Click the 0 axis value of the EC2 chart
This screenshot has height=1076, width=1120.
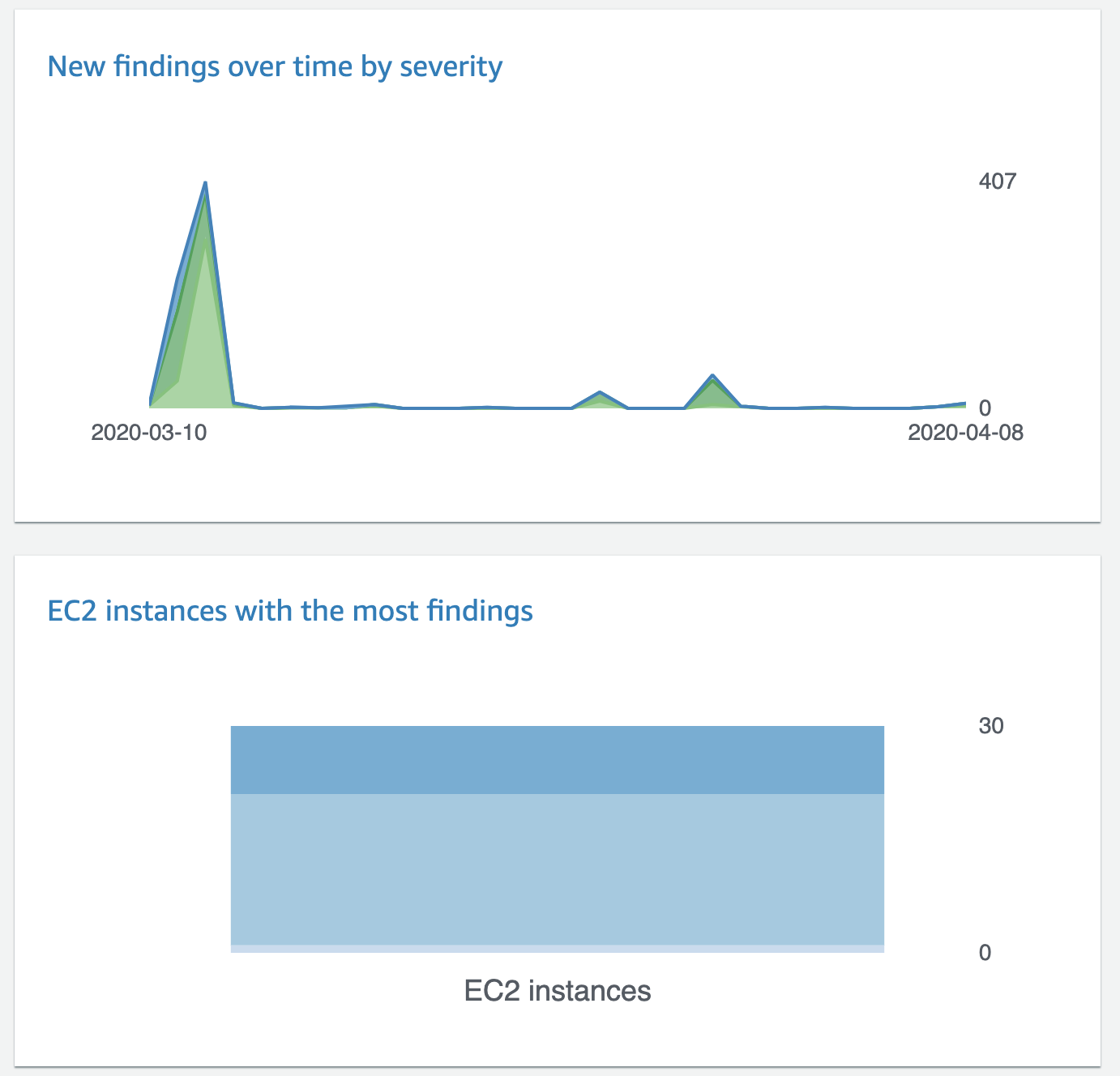pos(985,953)
